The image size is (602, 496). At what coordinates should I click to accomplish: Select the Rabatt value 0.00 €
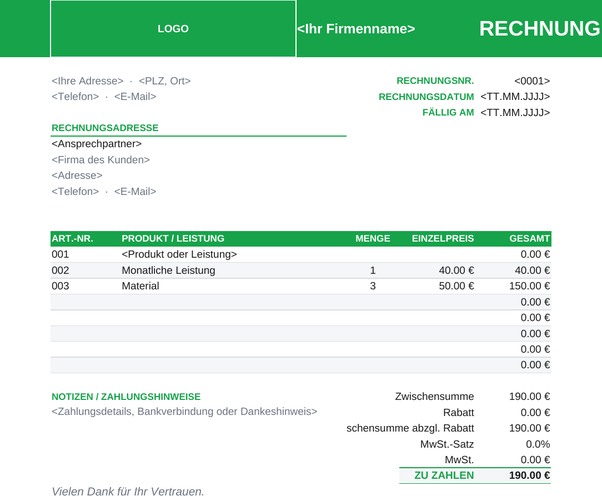click(535, 413)
